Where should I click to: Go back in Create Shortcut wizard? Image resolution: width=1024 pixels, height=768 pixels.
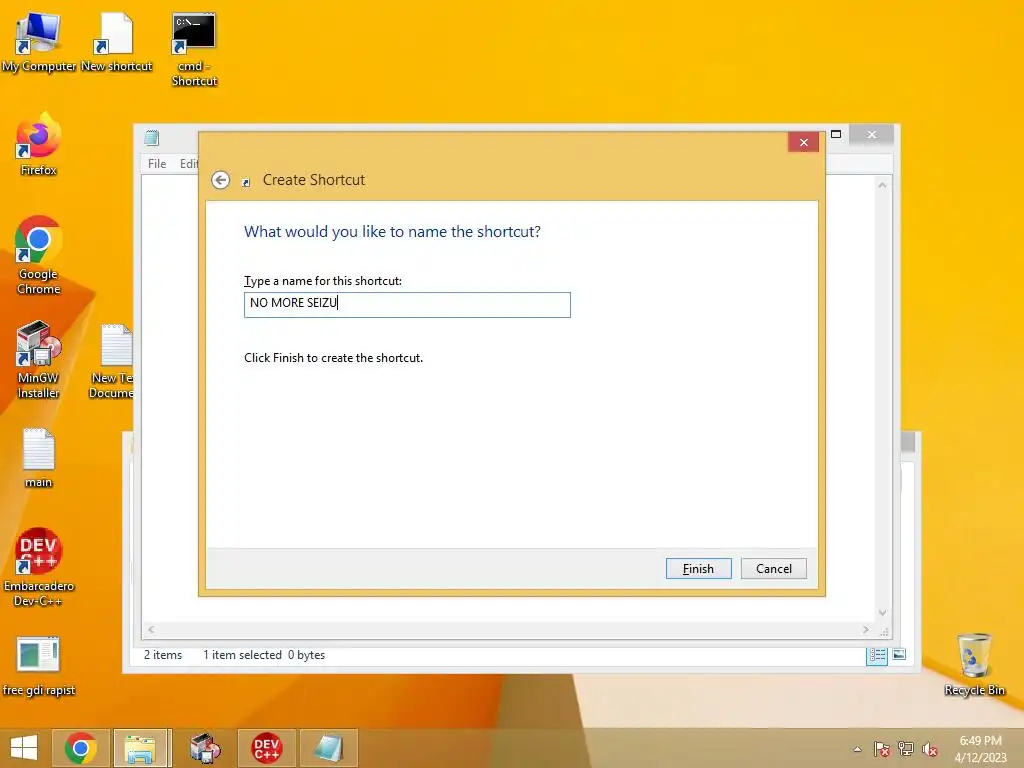[x=221, y=180]
